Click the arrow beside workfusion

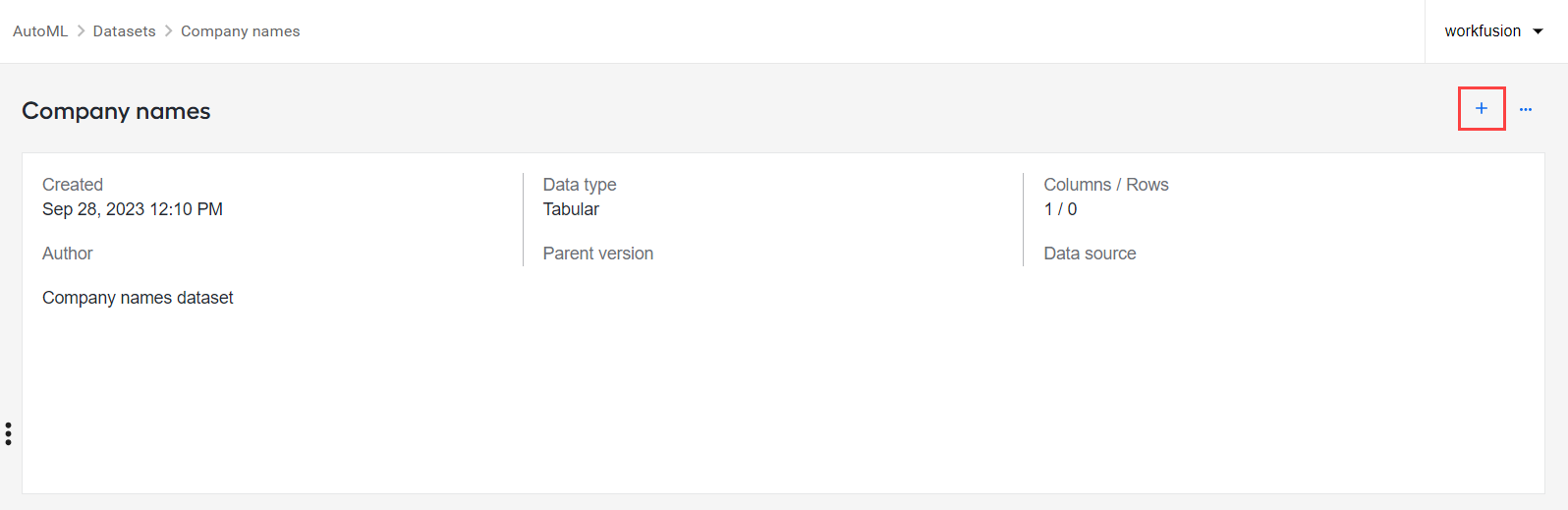(x=1538, y=31)
